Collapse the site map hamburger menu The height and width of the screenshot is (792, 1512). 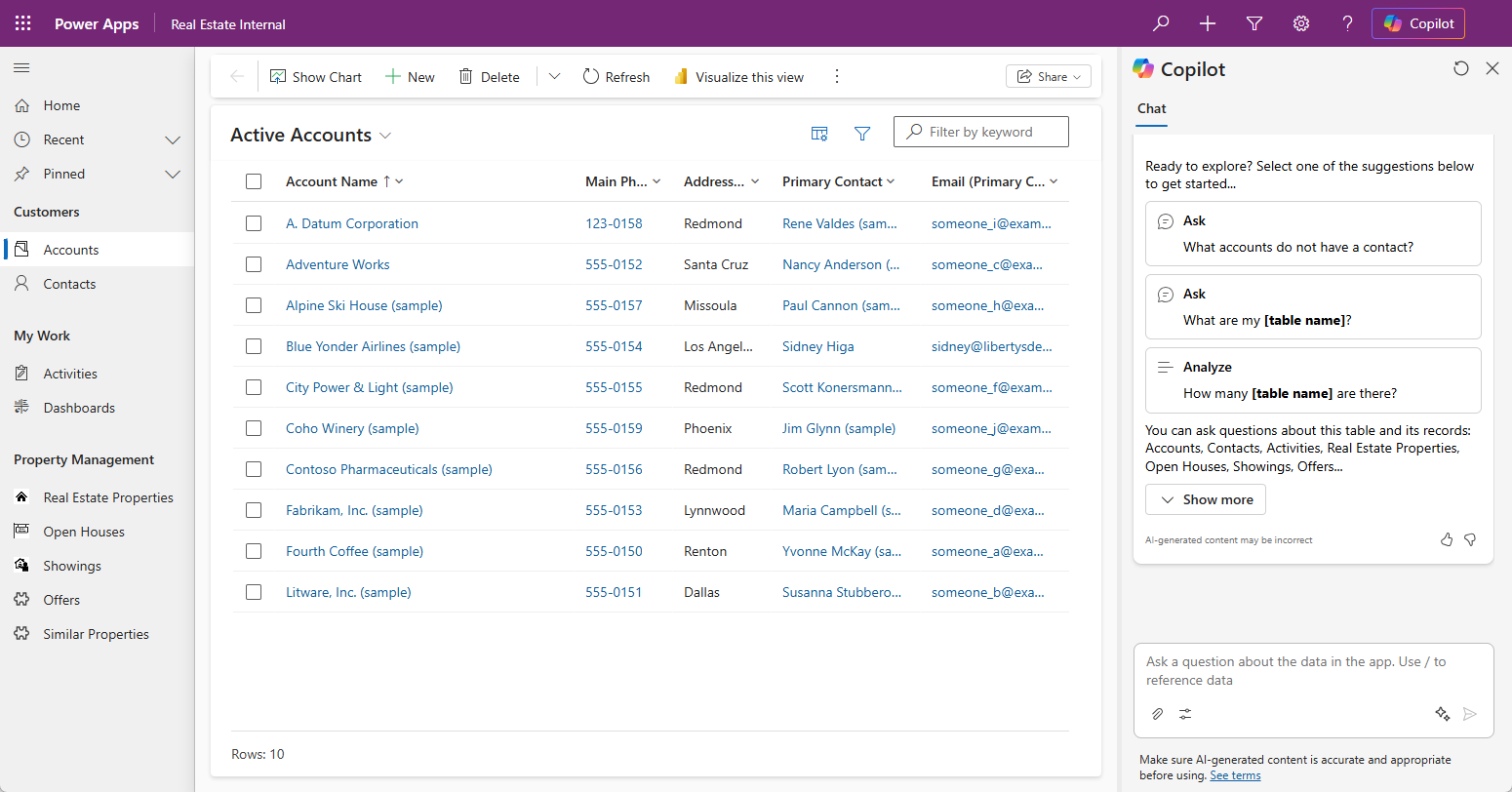point(21,67)
